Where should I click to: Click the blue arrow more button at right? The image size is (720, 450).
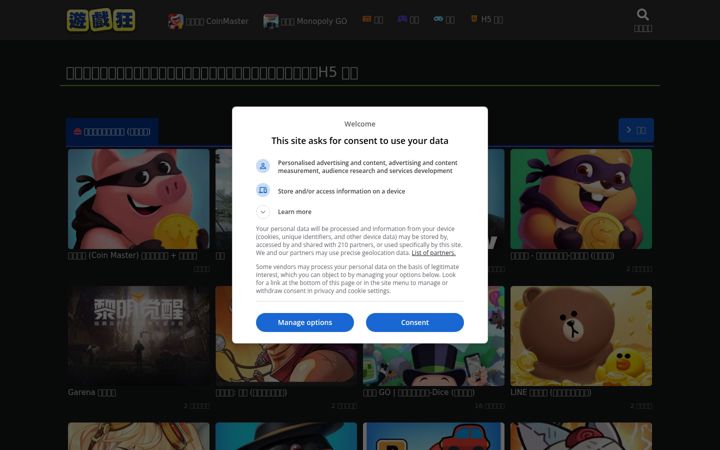636,130
